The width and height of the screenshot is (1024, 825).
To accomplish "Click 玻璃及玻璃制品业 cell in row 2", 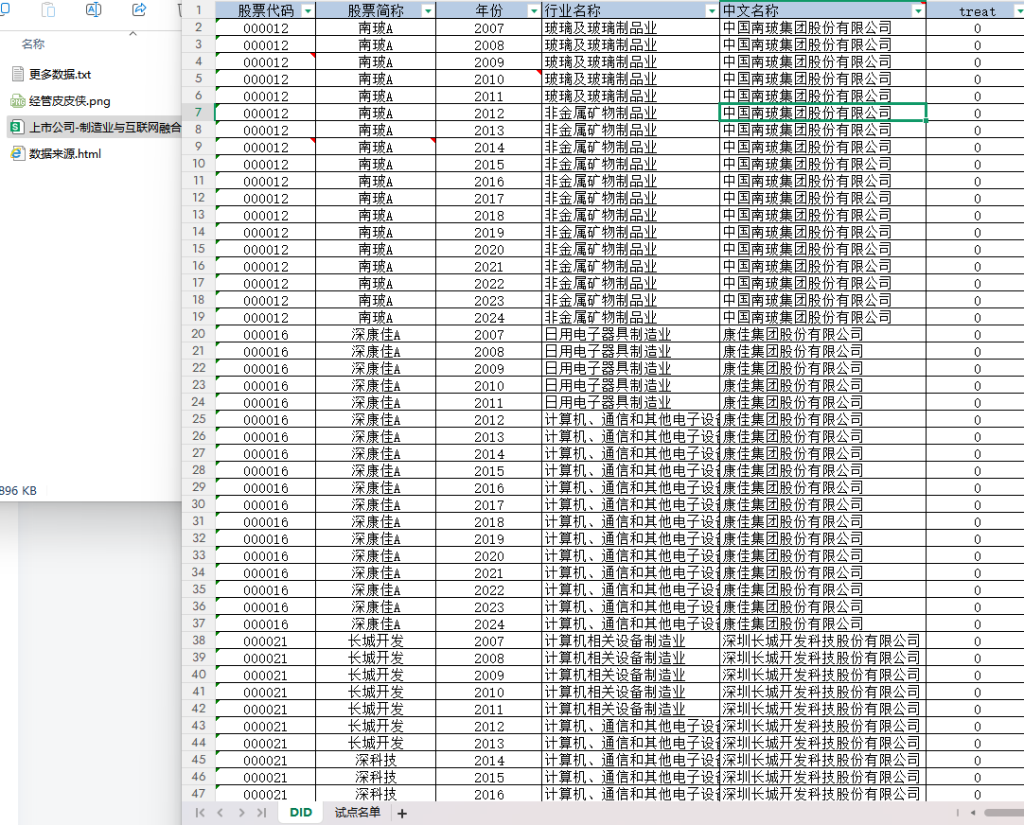I will point(630,28).
